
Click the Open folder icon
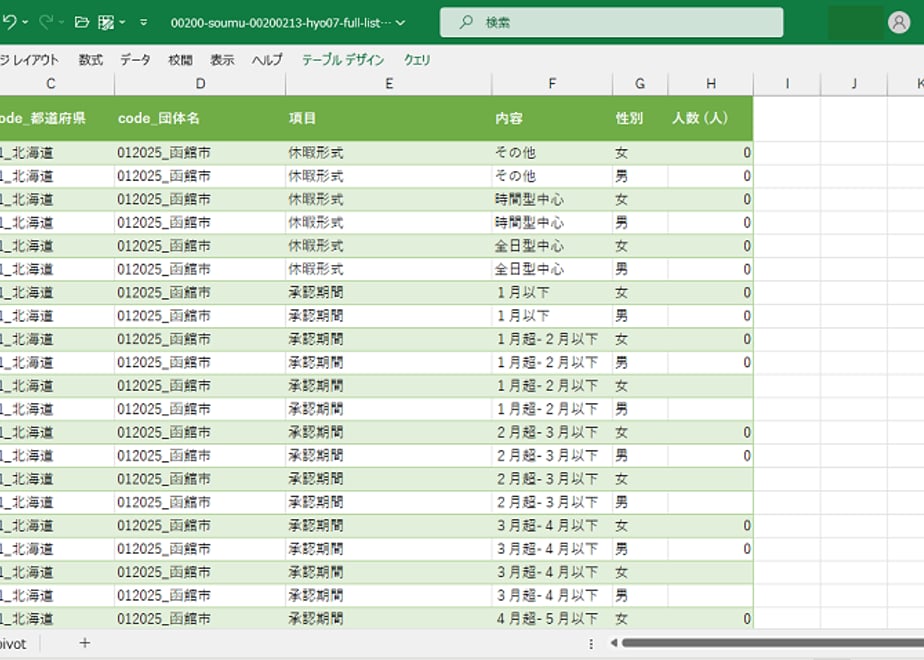pos(82,22)
